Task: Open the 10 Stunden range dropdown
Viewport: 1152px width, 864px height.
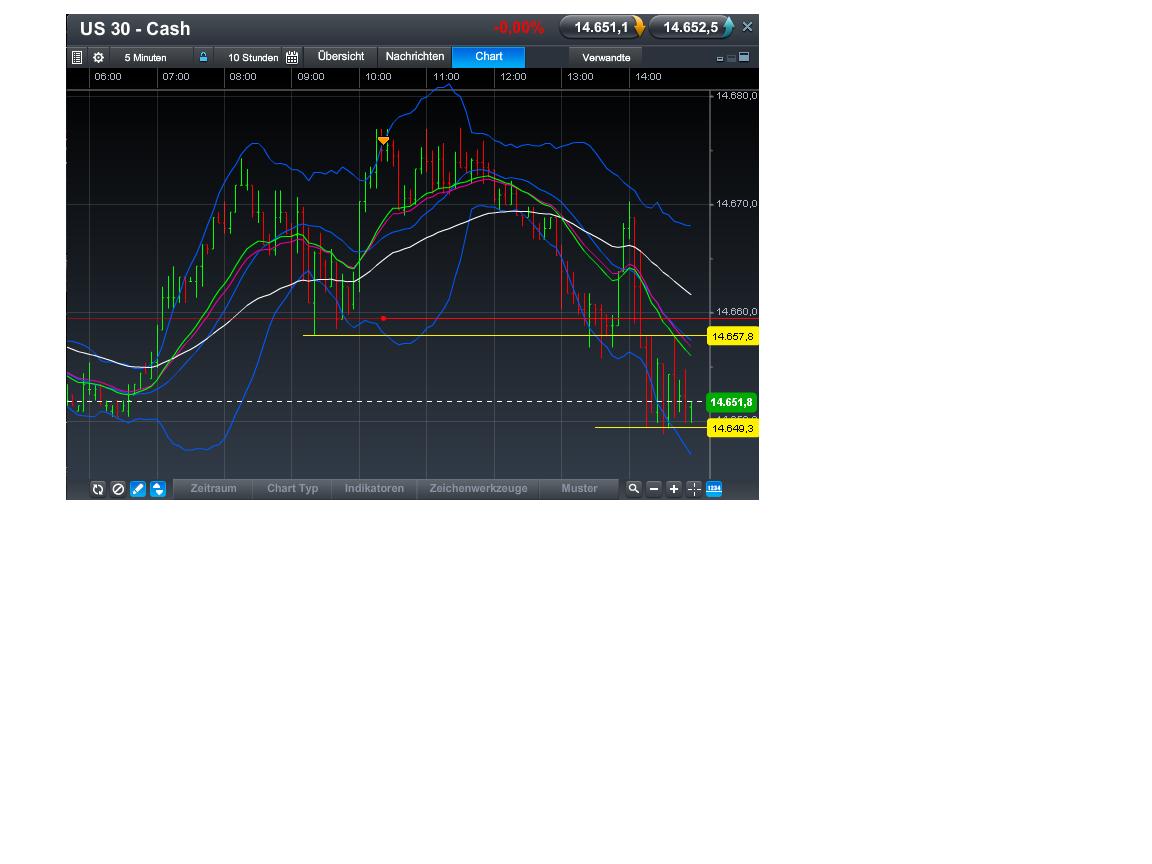Action: [x=253, y=57]
